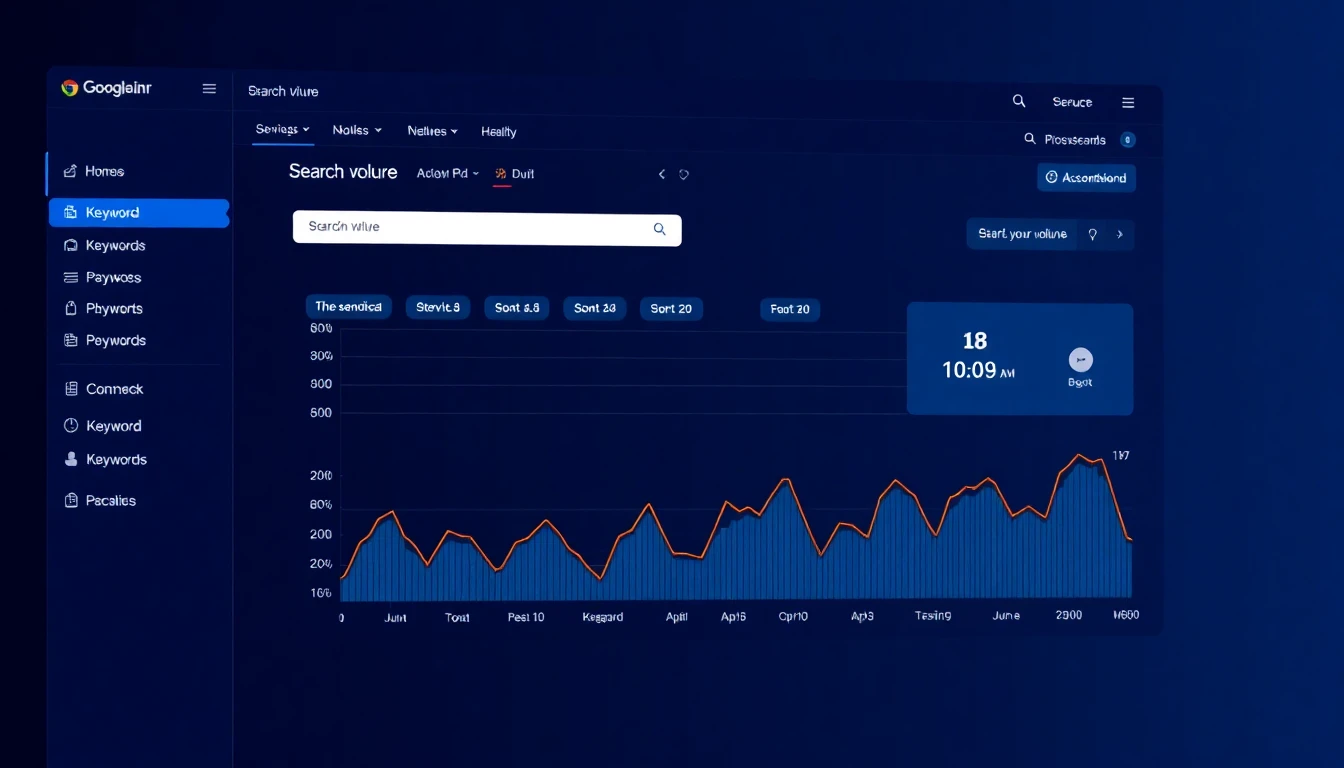Click the Connect icon in the sidebar
Viewport: 1344px width, 768px height.
point(71,388)
